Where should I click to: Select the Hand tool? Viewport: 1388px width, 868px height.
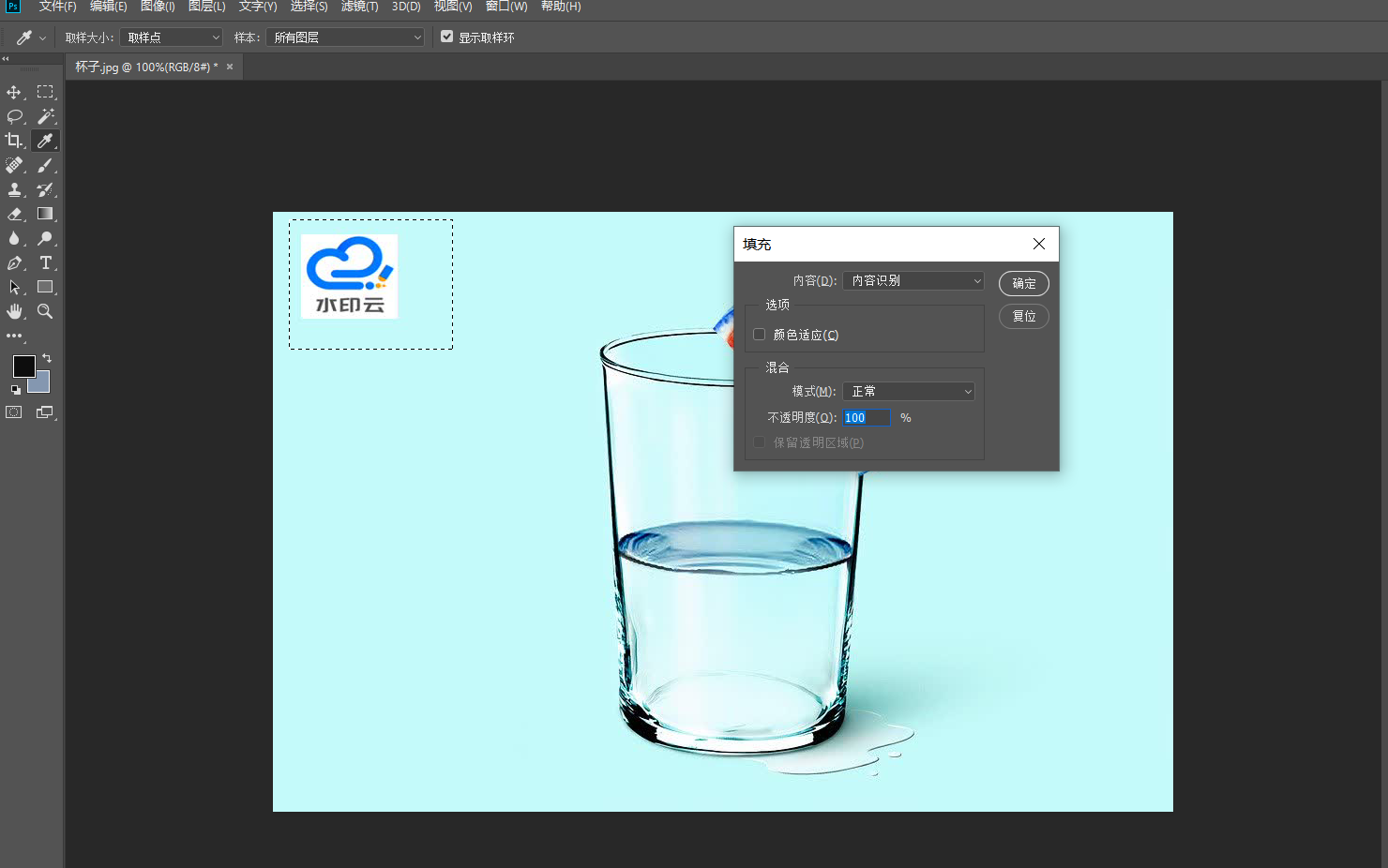14,311
